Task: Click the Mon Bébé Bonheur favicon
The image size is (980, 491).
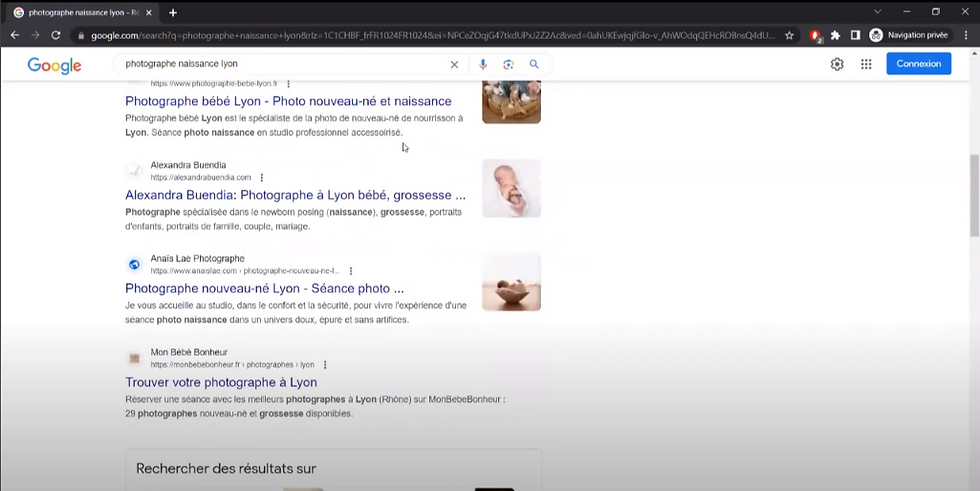Action: tap(134, 359)
